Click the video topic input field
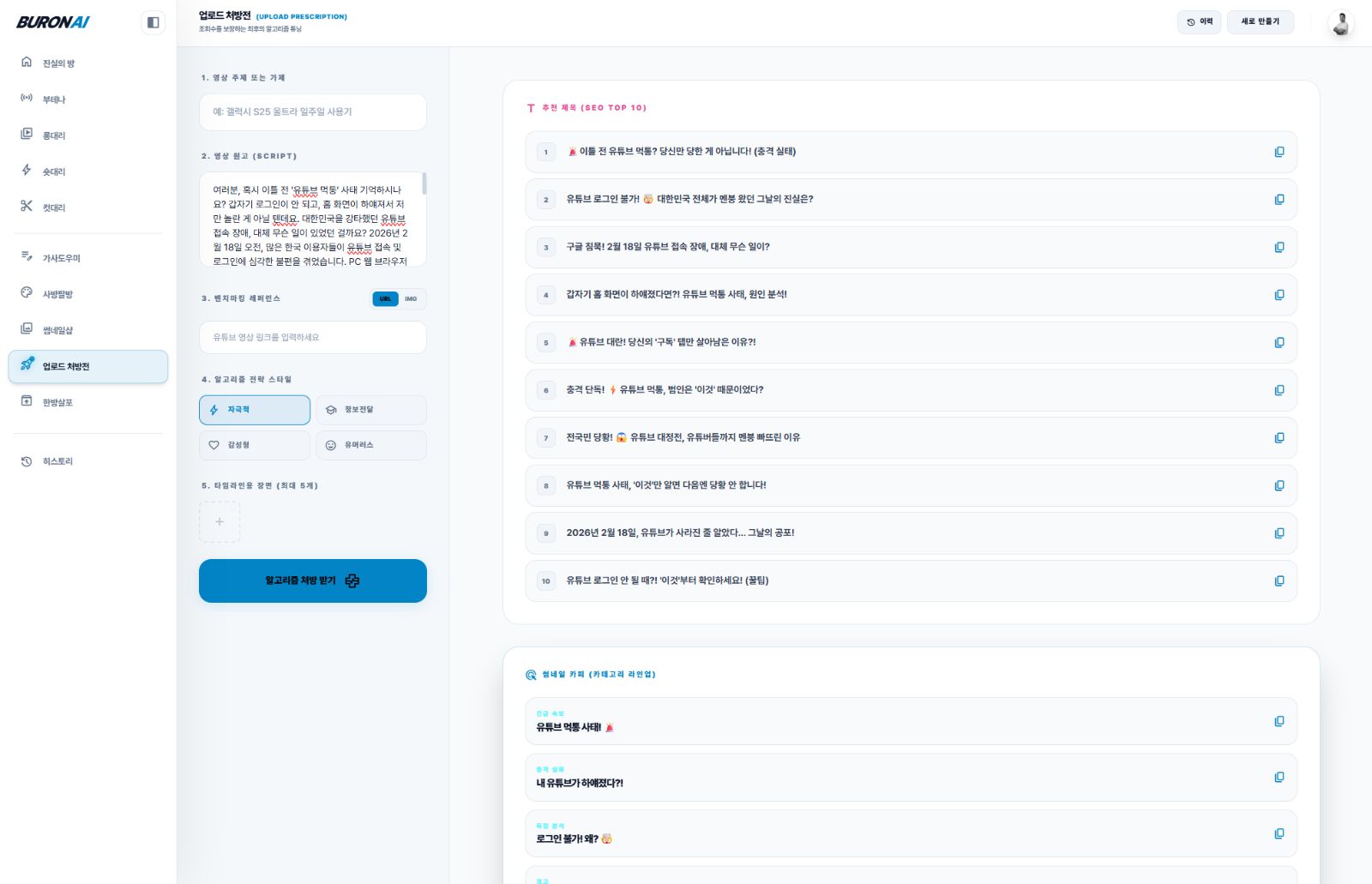The width and height of the screenshot is (1372, 884). (x=313, y=112)
